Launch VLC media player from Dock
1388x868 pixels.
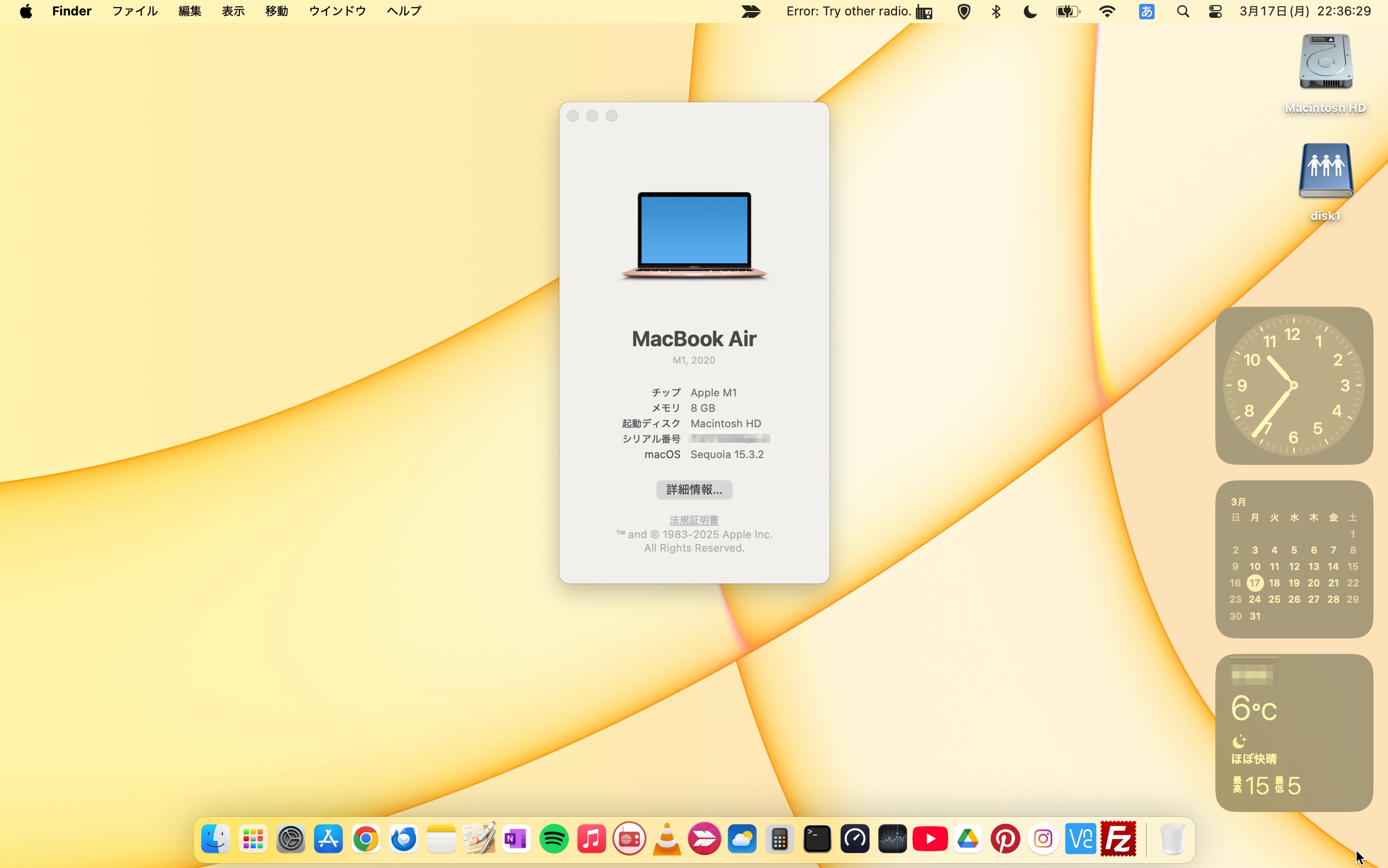click(x=667, y=839)
